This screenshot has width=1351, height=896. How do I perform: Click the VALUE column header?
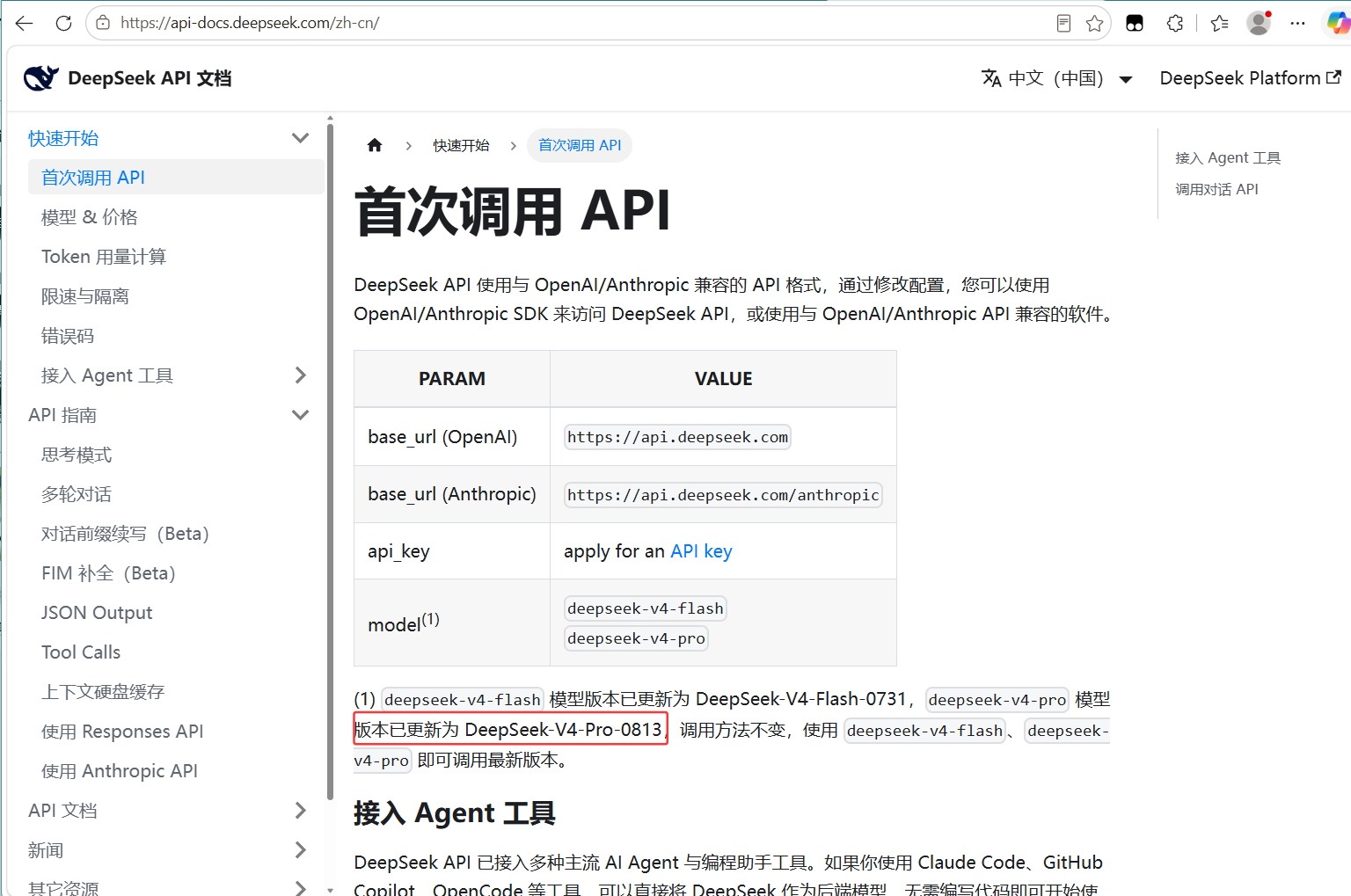(723, 379)
